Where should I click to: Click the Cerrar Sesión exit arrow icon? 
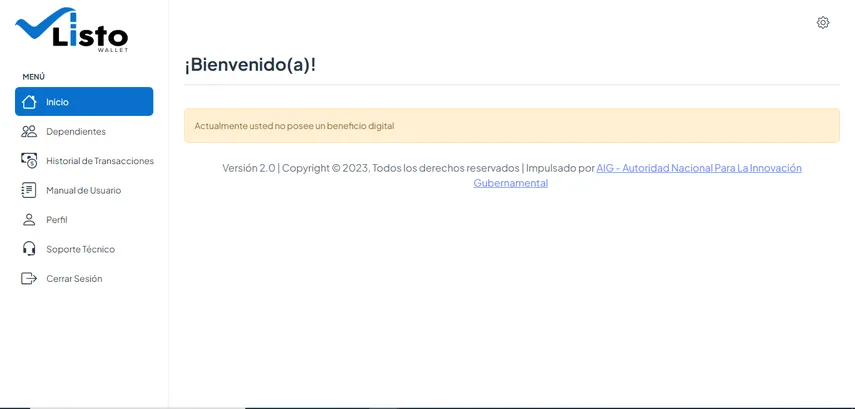(x=29, y=279)
